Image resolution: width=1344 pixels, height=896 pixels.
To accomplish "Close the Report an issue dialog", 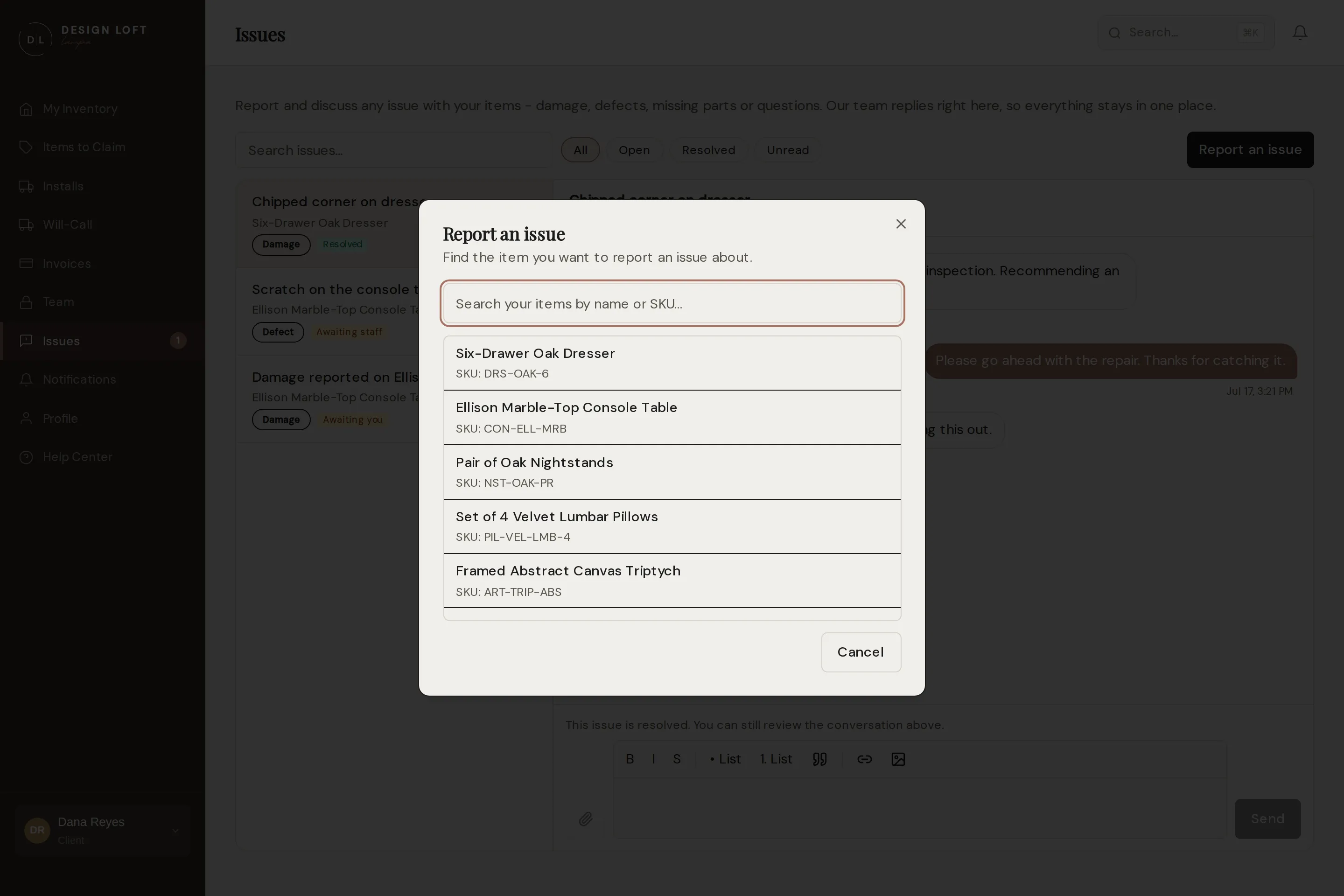I will coord(901,224).
